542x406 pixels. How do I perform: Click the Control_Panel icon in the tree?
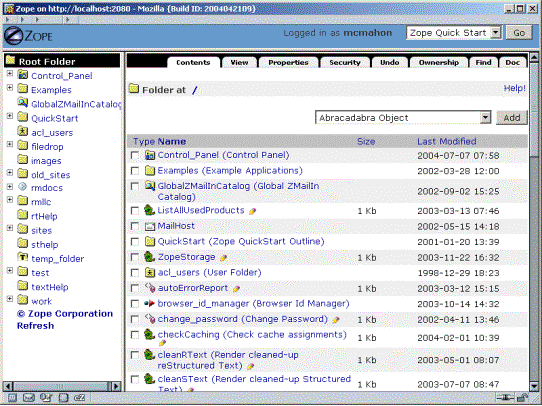coord(22,75)
